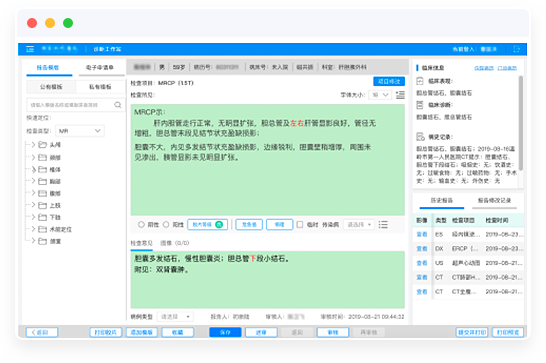
Task: Click the red close window dot
Action: 32,23
